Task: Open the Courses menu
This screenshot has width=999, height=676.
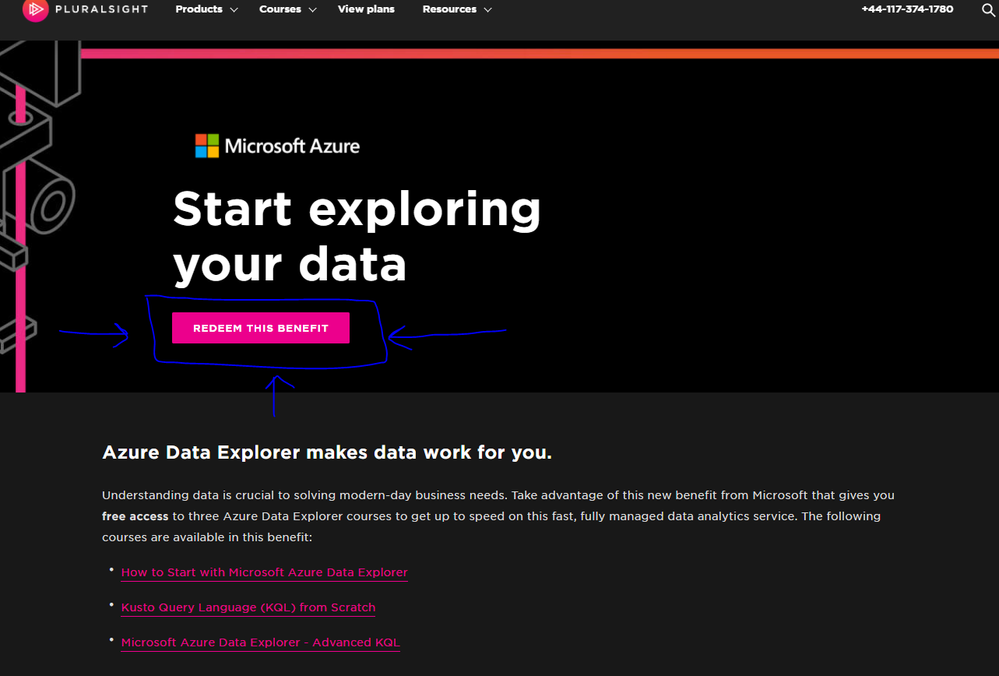Action: click(280, 10)
